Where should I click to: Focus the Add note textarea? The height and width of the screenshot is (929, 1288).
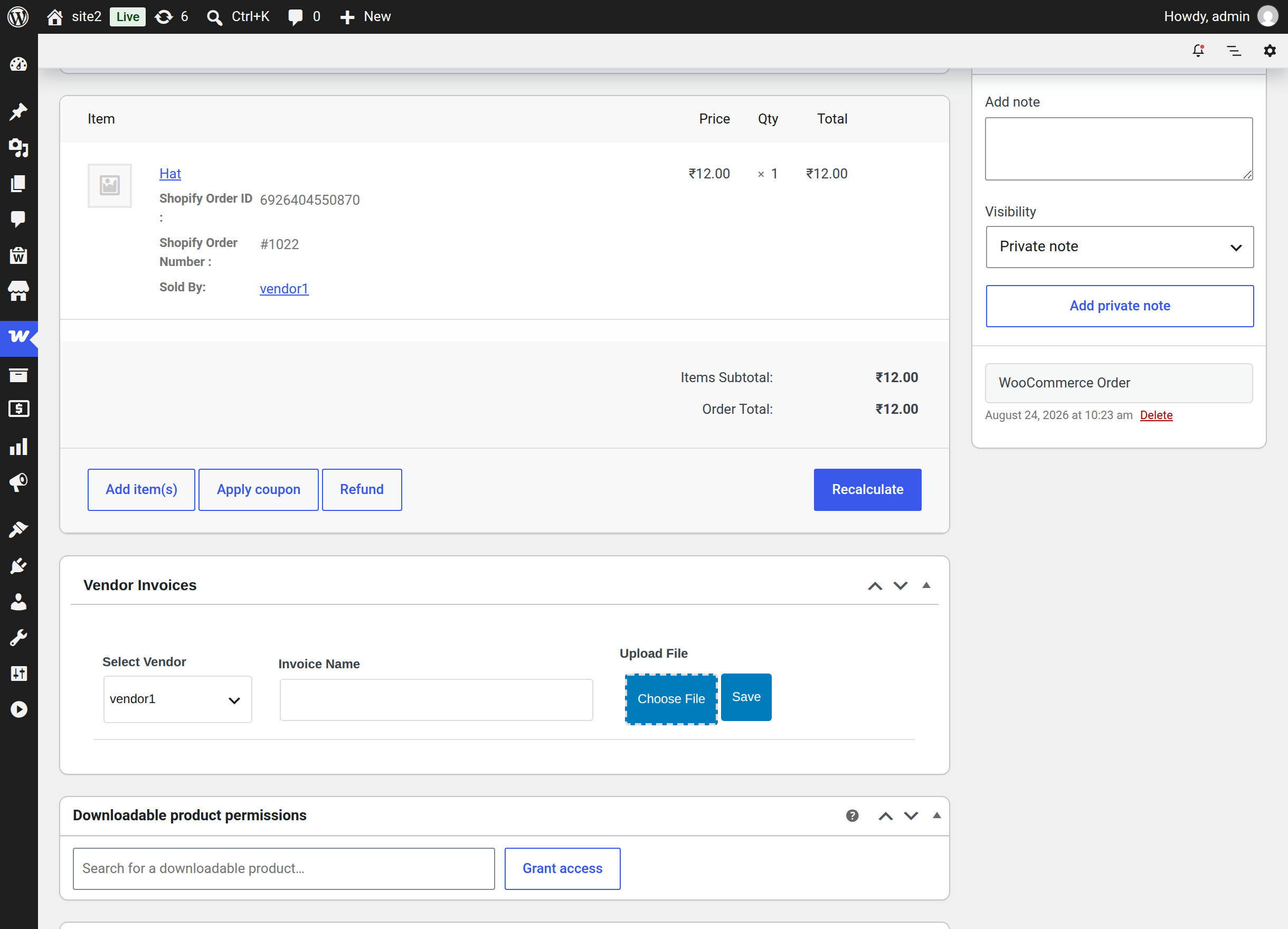tap(1119, 149)
